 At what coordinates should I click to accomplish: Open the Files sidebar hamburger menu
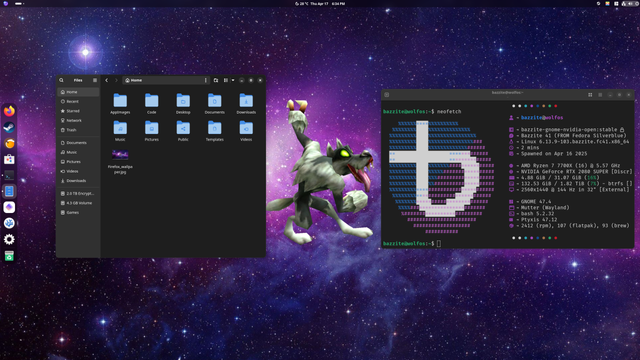click(95, 80)
